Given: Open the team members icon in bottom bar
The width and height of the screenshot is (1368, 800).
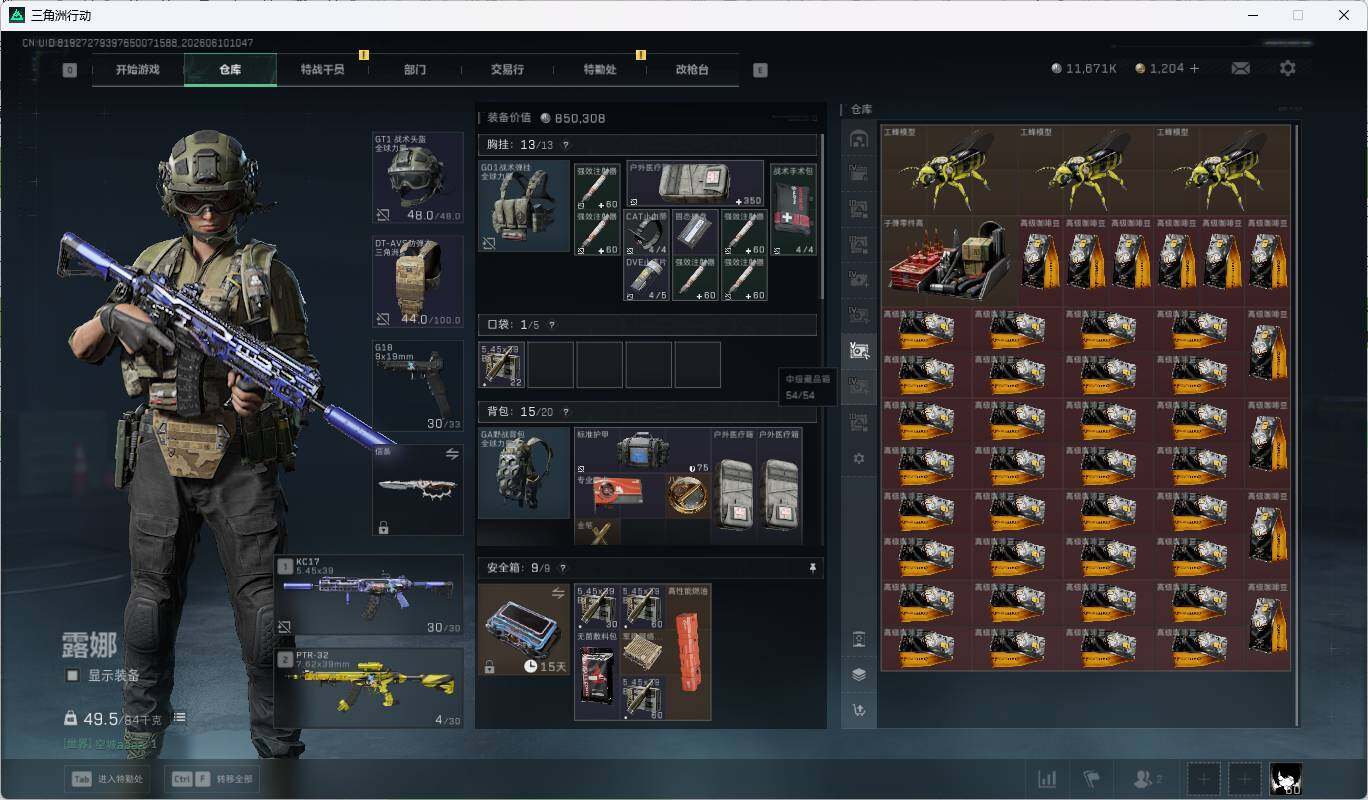Looking at the screenshot, I should (1146, 779).
